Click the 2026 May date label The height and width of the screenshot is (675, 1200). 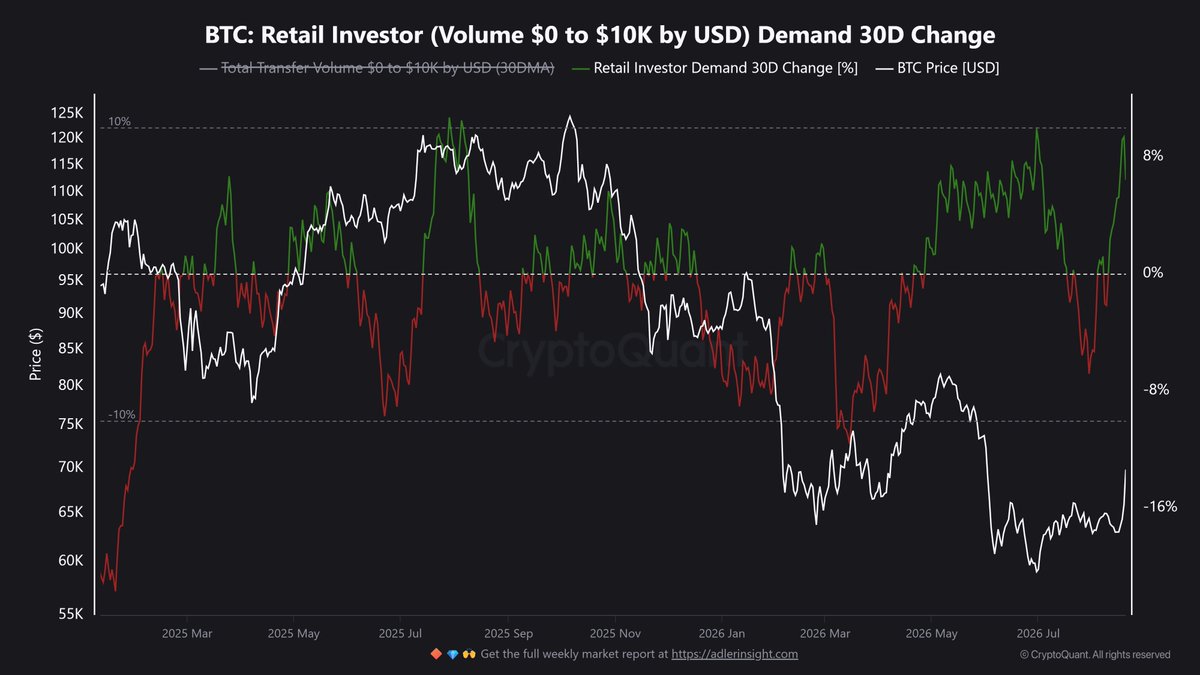click(x=931, y=633)
